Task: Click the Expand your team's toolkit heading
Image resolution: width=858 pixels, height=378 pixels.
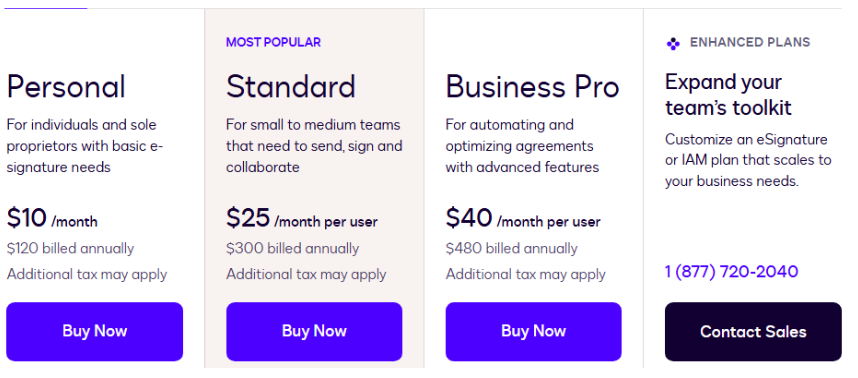Action: click(x=728, y=95)
